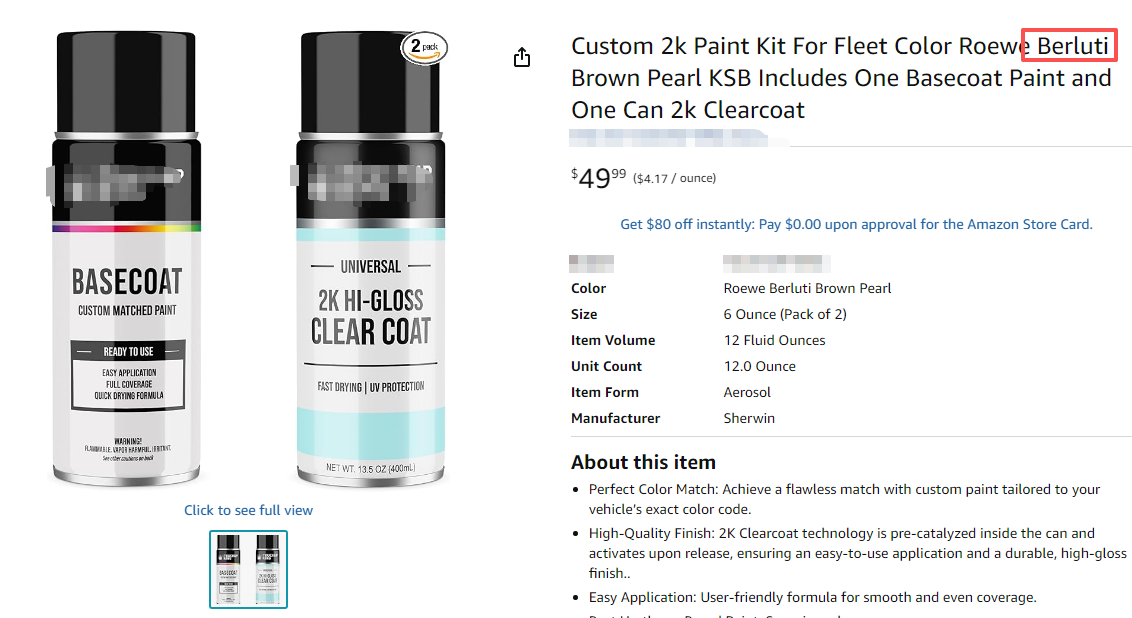Click the $49.99 price
1132x618 pixels.
[x=598, y=178]
